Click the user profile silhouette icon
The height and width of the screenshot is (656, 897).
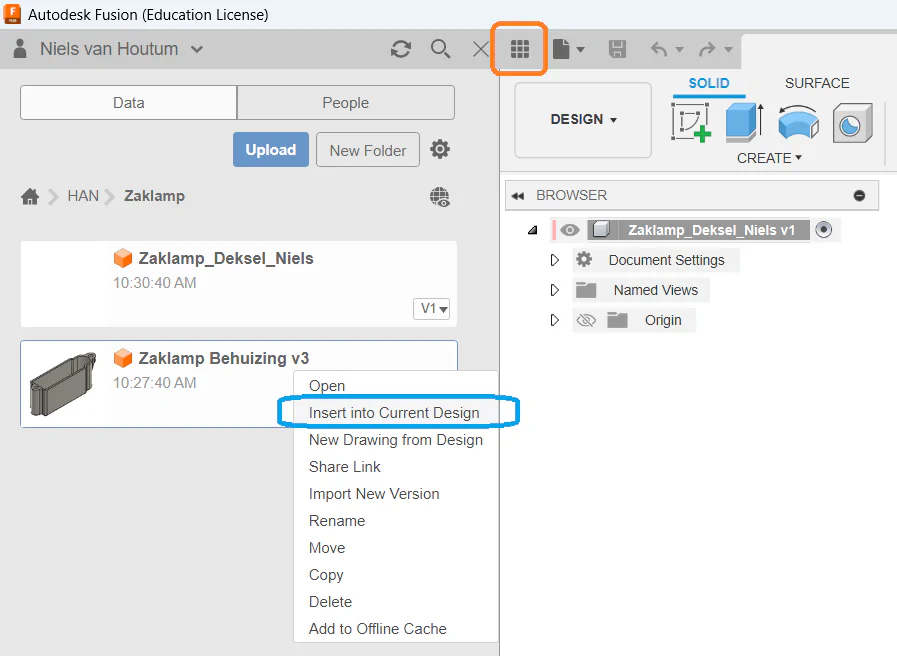(x=20, y=49)
